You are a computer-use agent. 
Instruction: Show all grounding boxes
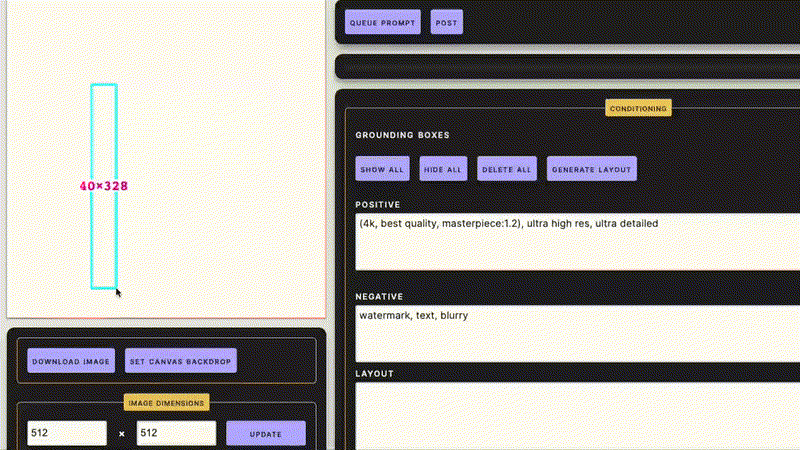click(x=382, y=169)
